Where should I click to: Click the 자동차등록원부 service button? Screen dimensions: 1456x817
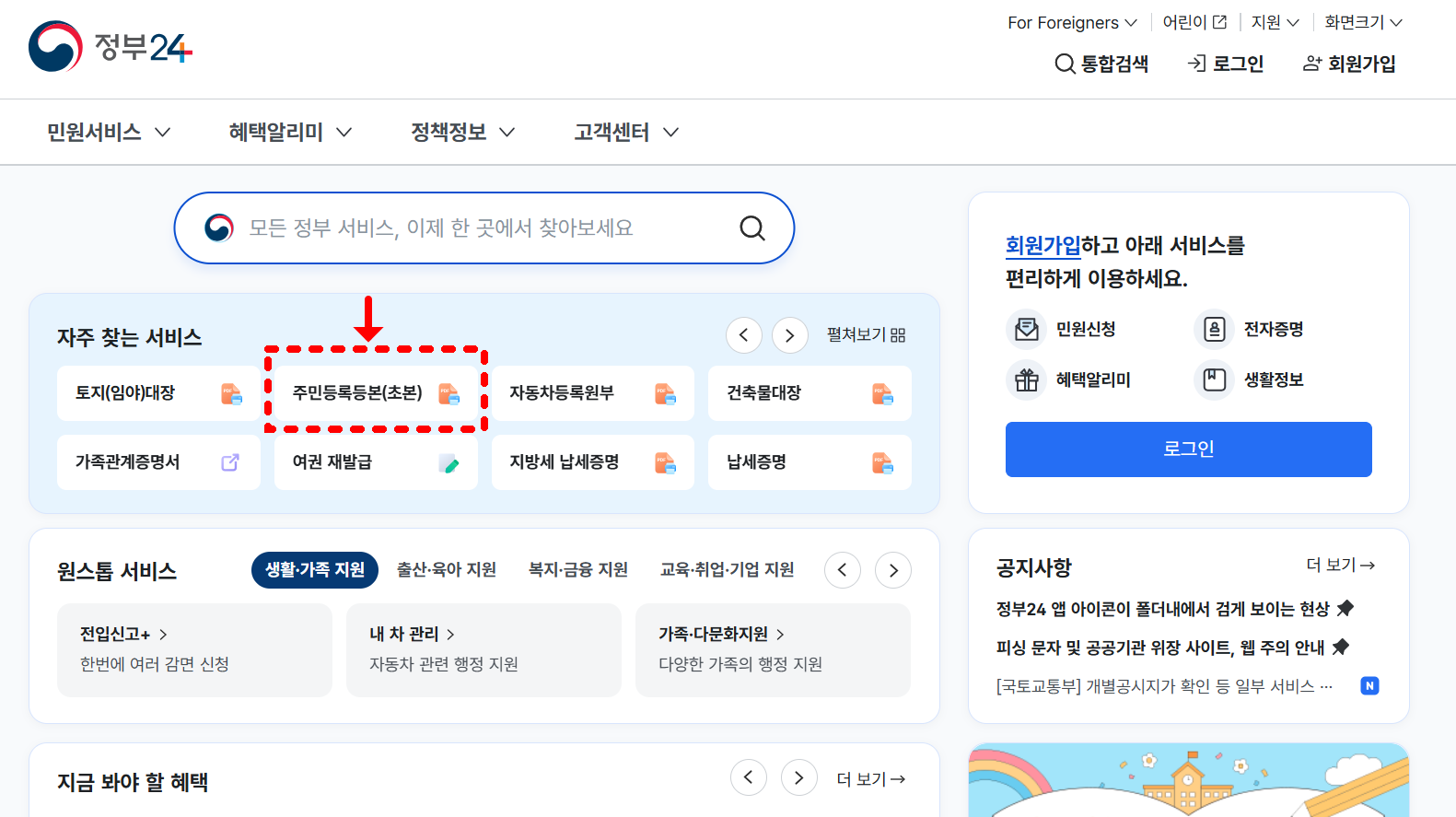click(593, 393)
